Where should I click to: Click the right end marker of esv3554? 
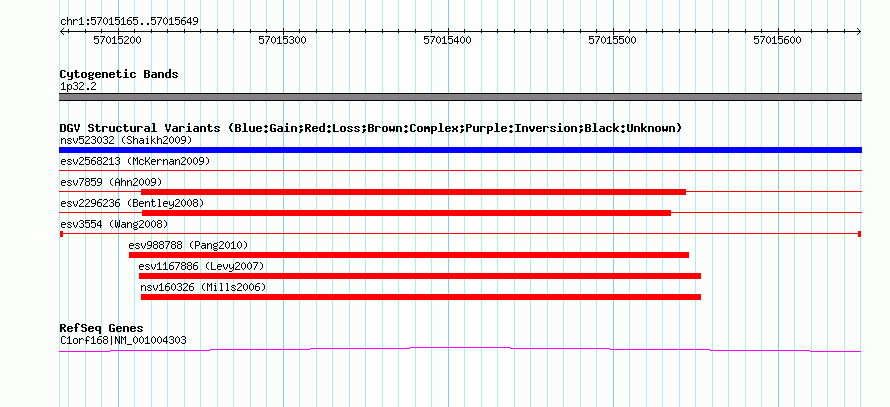pyautogui.click(x=860, y=234)
